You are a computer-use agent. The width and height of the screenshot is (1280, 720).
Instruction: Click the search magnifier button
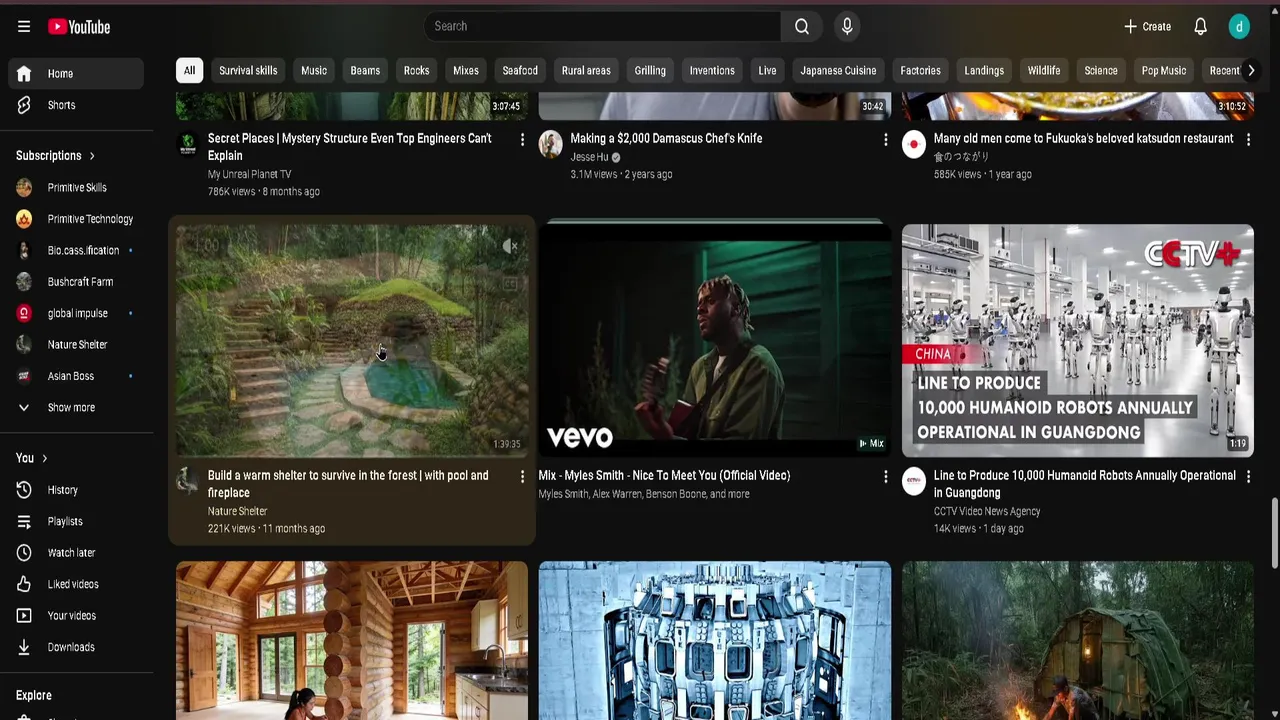click(802, 26)
